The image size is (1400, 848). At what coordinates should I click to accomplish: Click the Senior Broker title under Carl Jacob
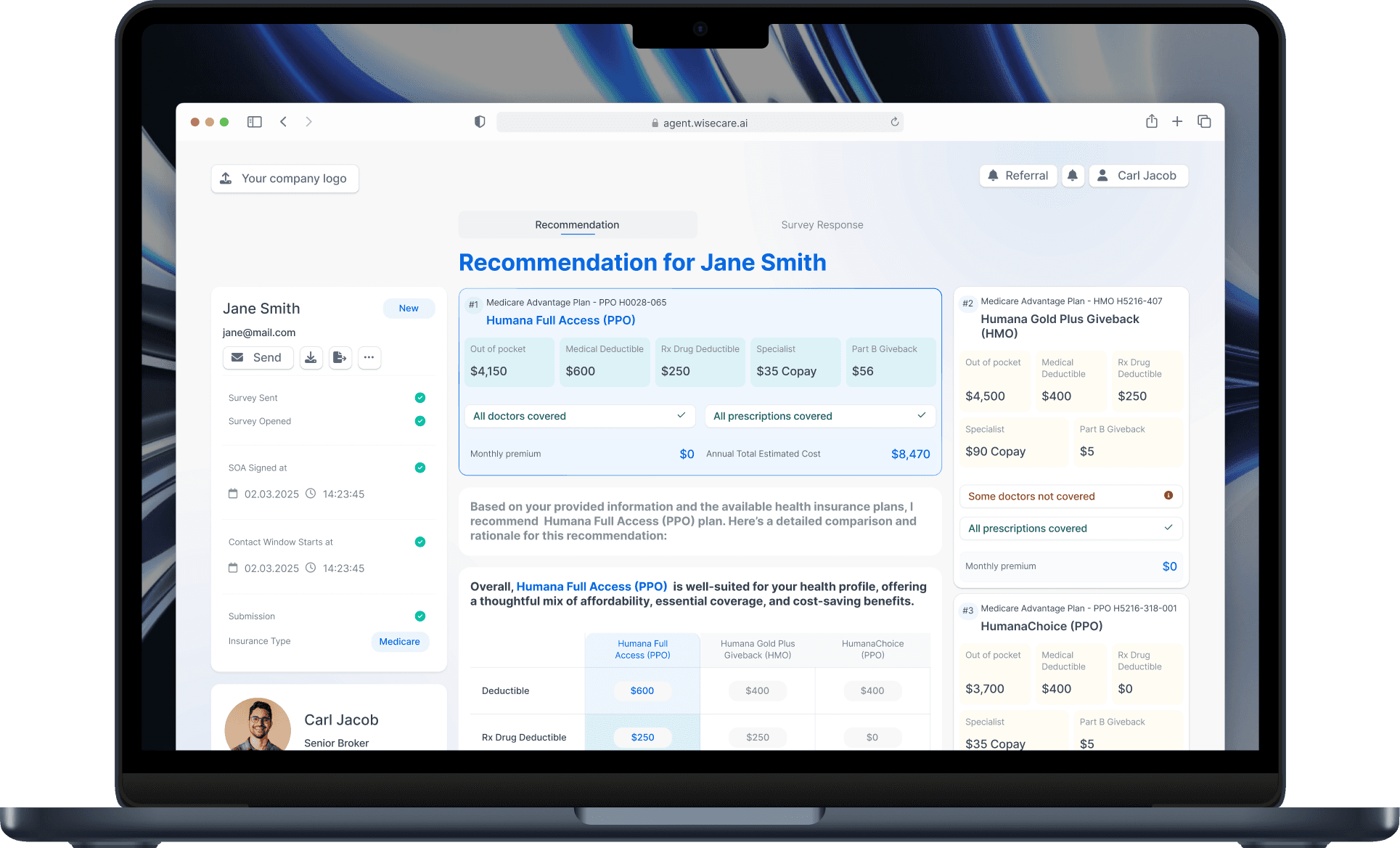point(337,743)
